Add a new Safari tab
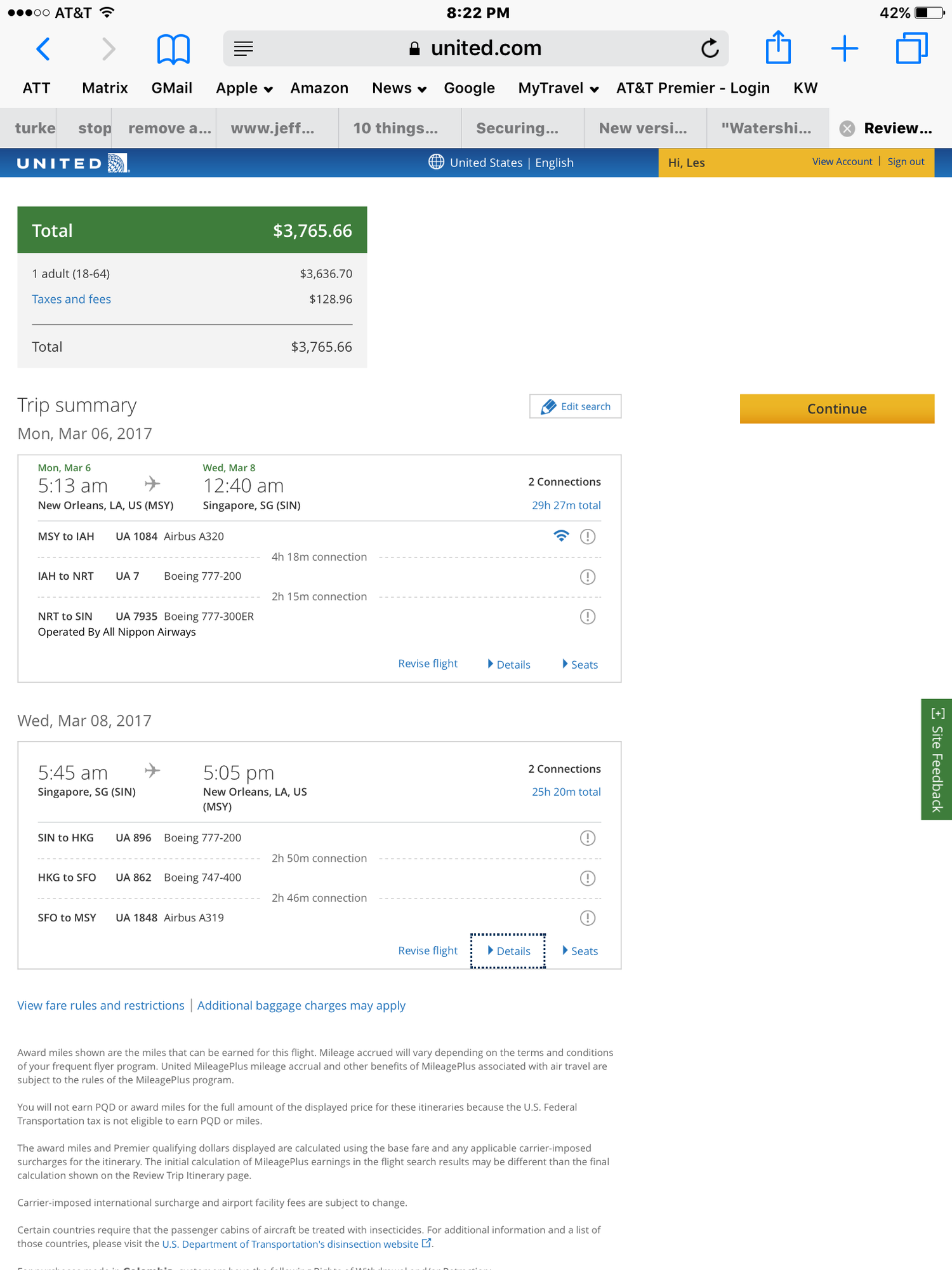This screenshot has height=1270, width=952. (x=845, y=49)
